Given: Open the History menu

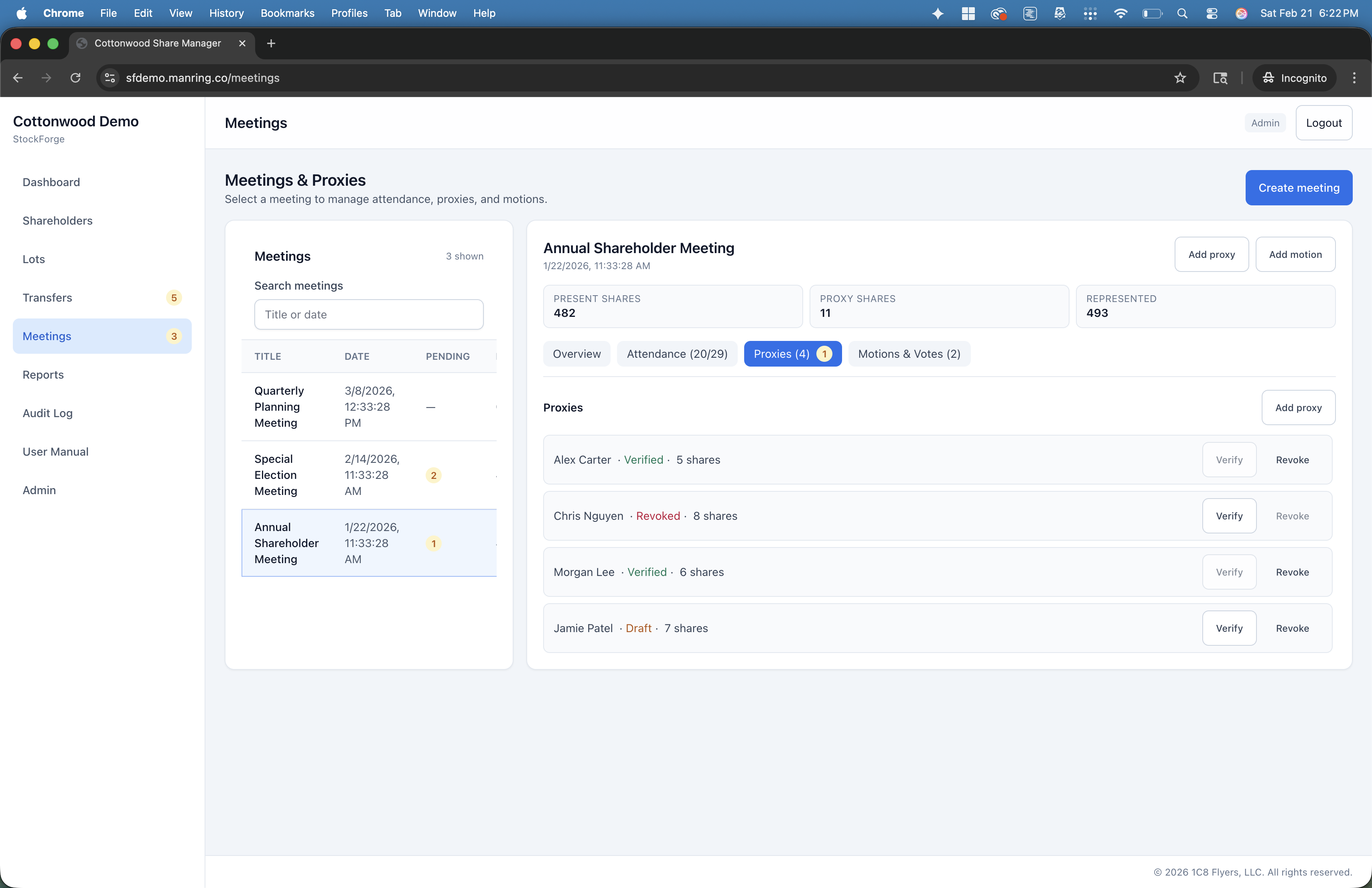Looking at the screenshot, I should point(226,13).
